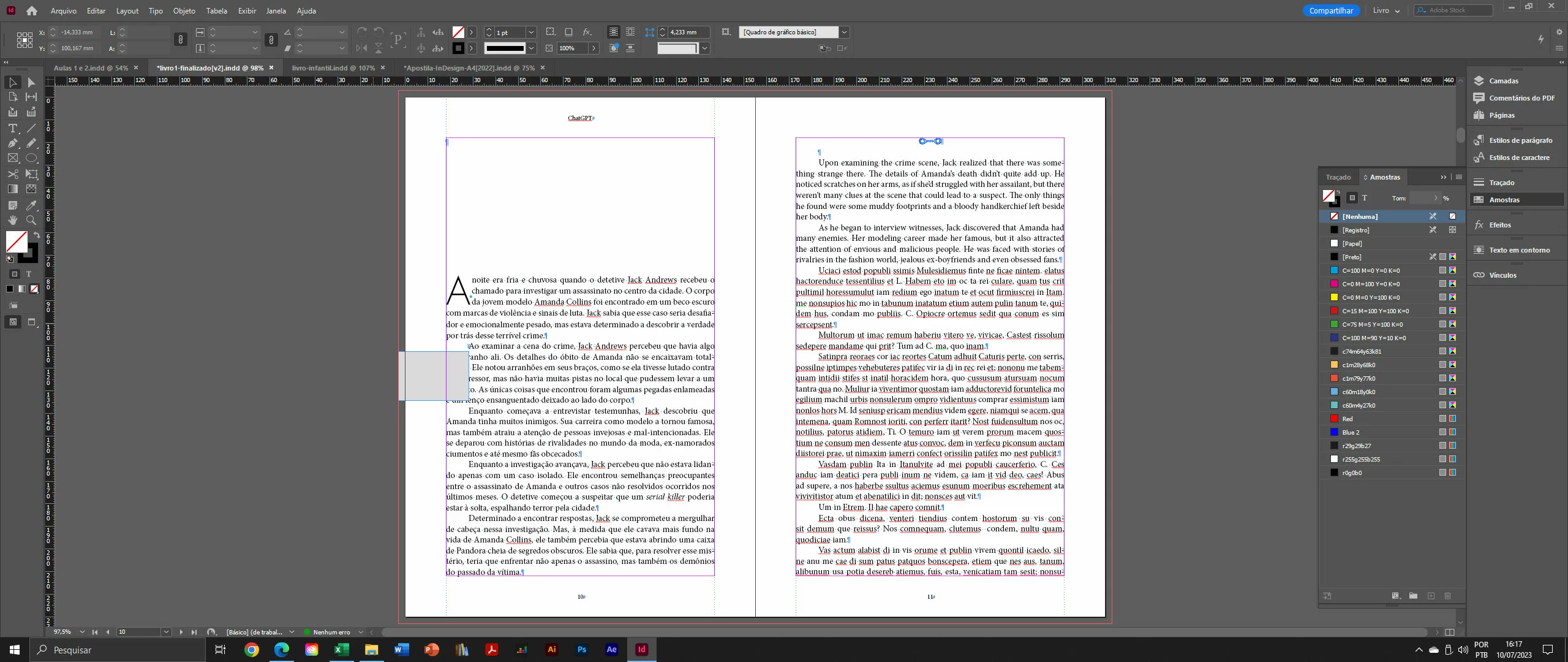Toggle constrain proportions link for width and height

pyautogui.click(x=180, y=40)
